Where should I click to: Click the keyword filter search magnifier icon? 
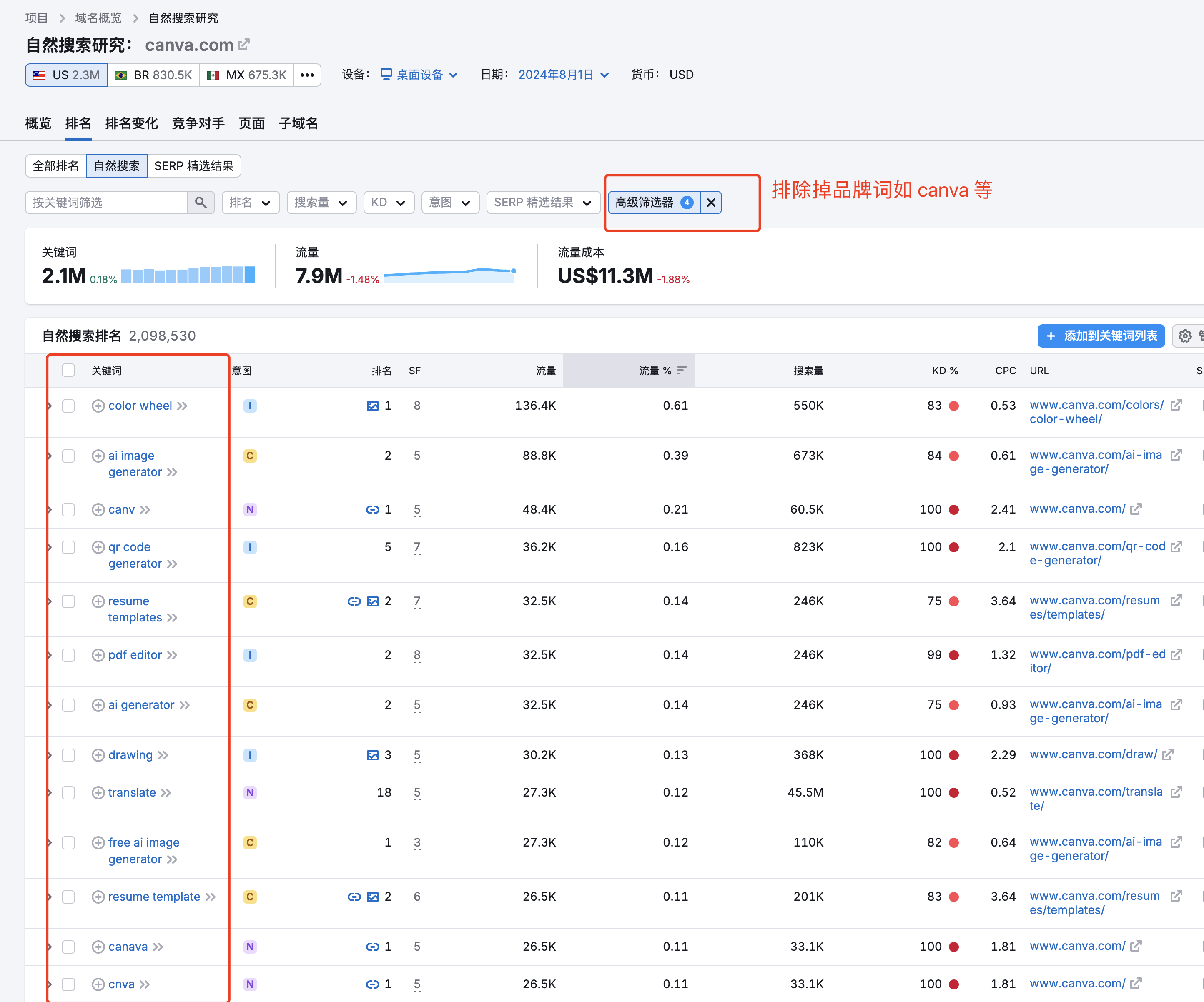click(x=201, y=202)
